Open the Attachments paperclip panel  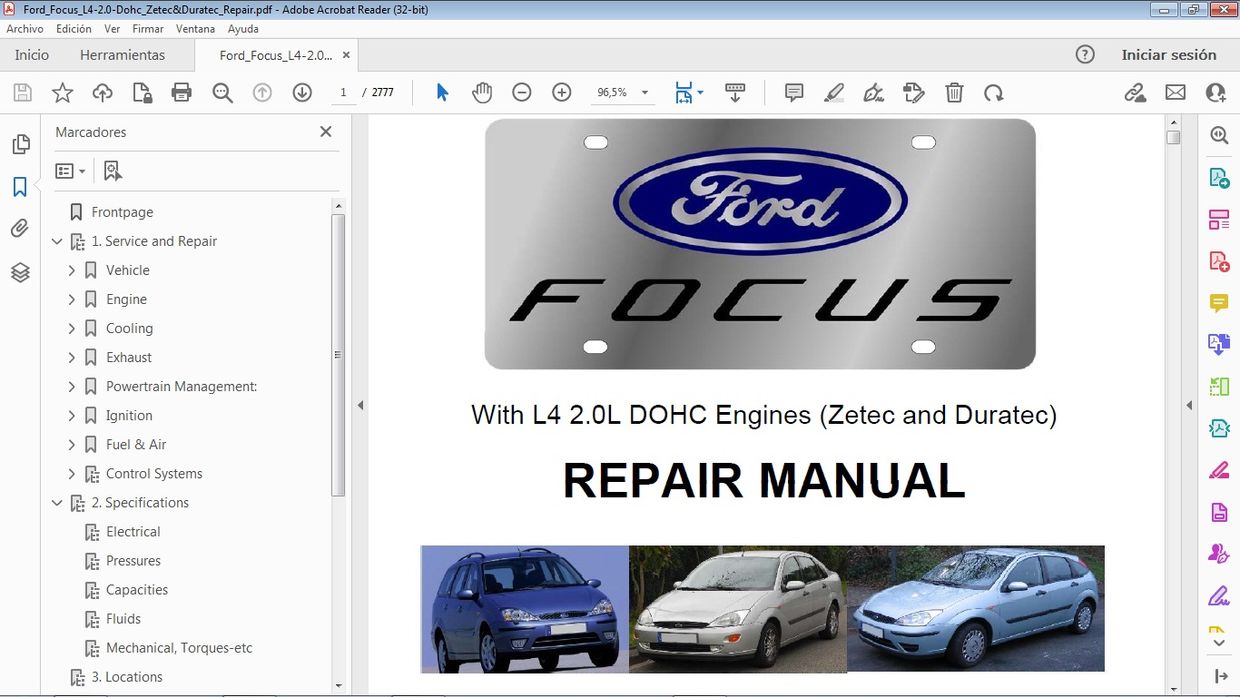(x=20, y=229)
